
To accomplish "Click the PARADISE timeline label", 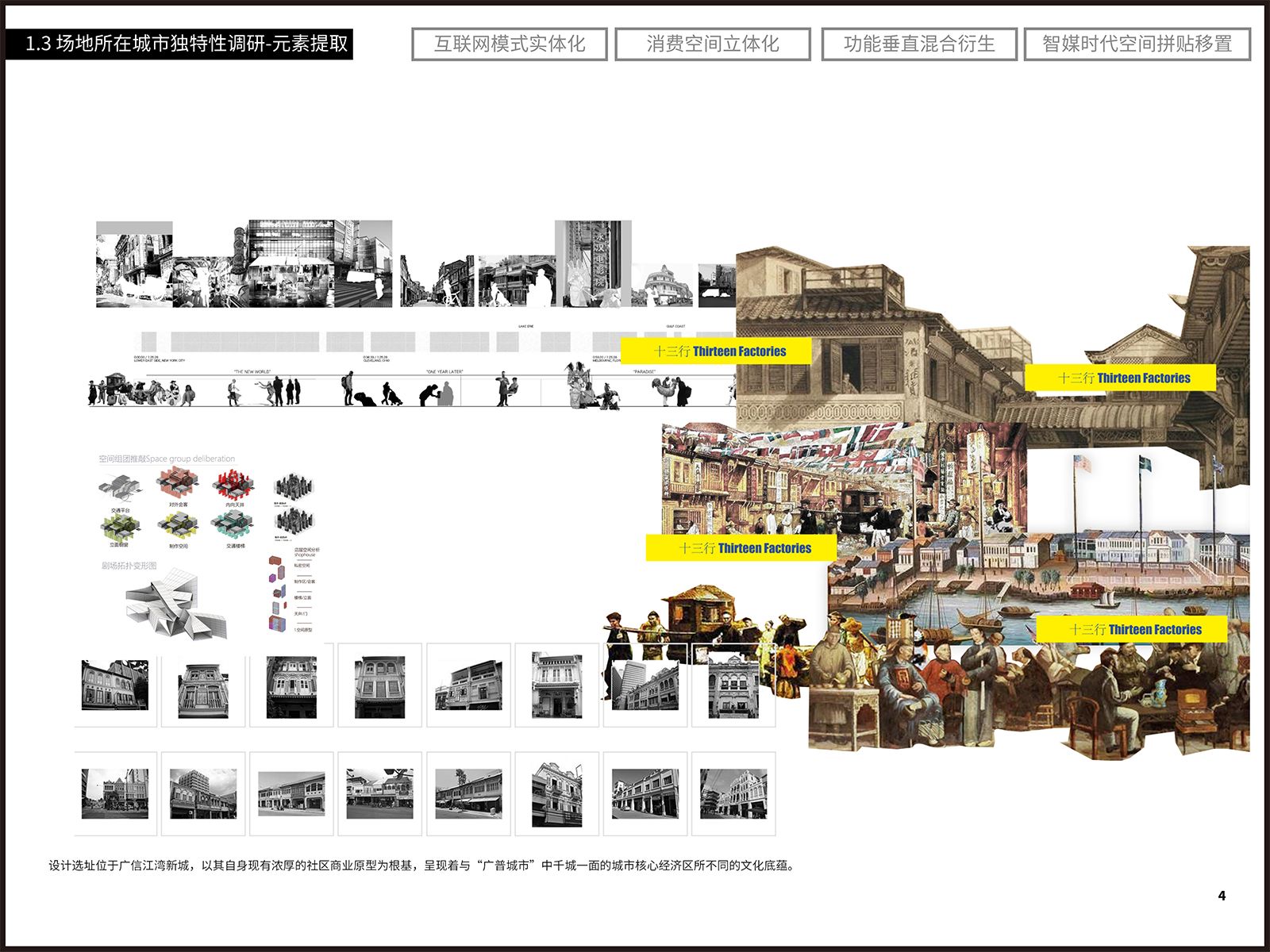I will [645, 371].
